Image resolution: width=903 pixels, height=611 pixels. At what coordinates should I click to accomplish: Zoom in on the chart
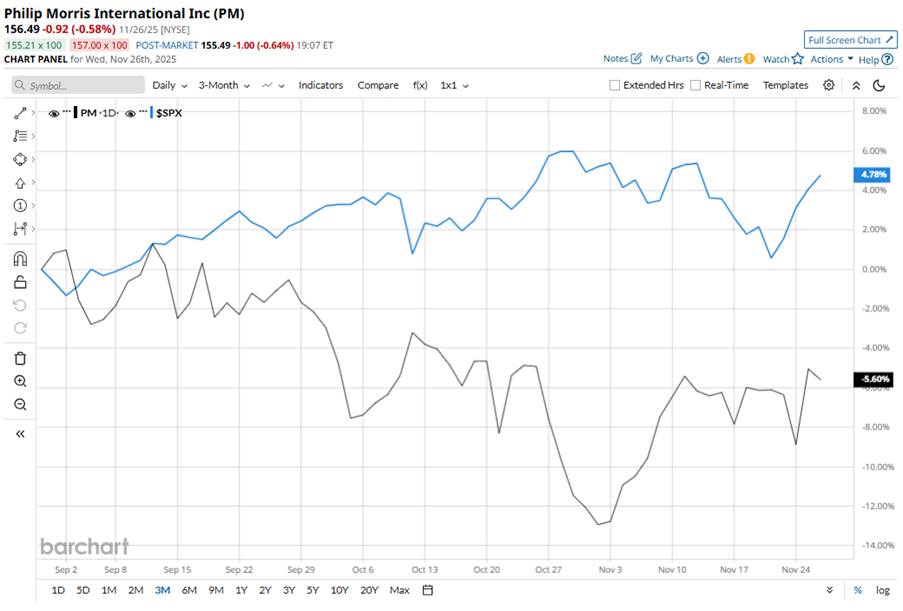click(x=20, y=381)
